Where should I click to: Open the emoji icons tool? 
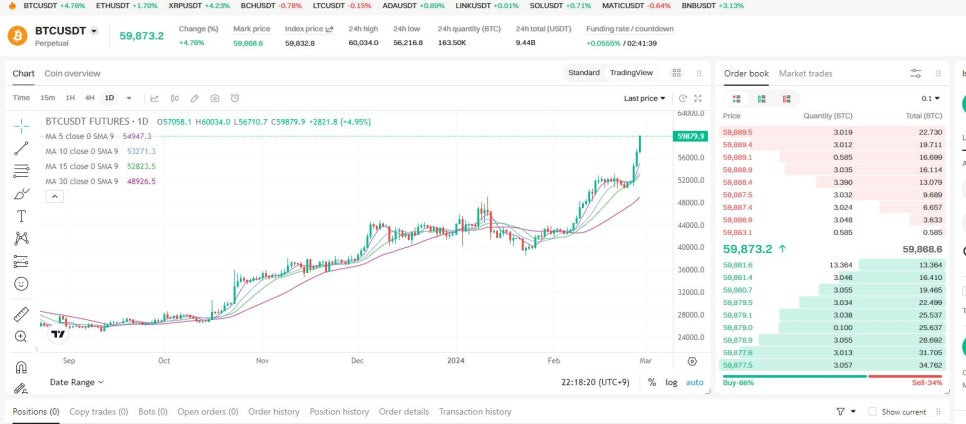coord(21,284)
